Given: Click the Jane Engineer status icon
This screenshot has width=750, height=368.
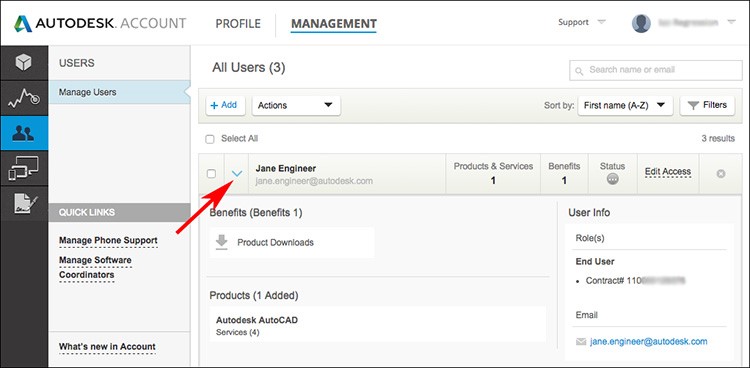Looking at the screenshot, I should [x=612, y=179].
